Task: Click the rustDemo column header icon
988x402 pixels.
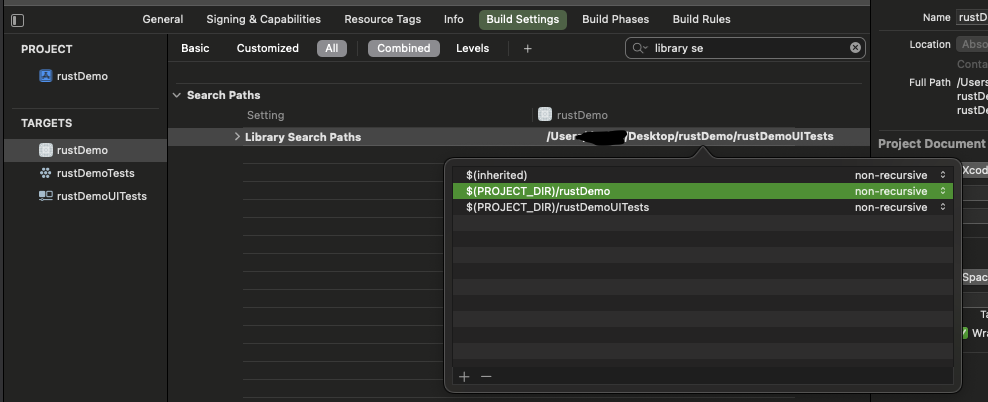Action: click(545, 115)
